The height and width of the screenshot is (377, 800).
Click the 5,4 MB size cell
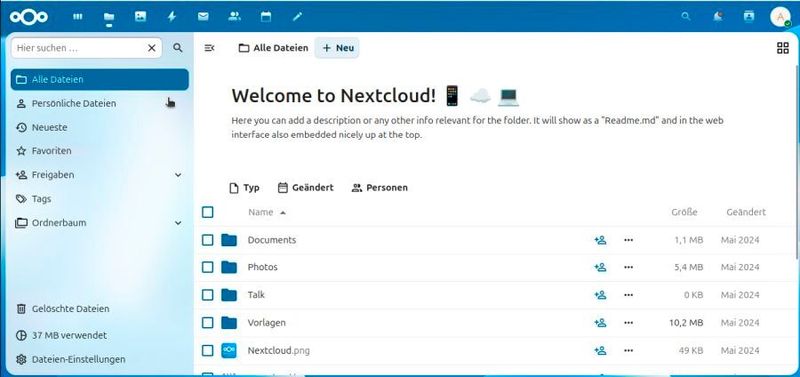[x=689, y=267]
